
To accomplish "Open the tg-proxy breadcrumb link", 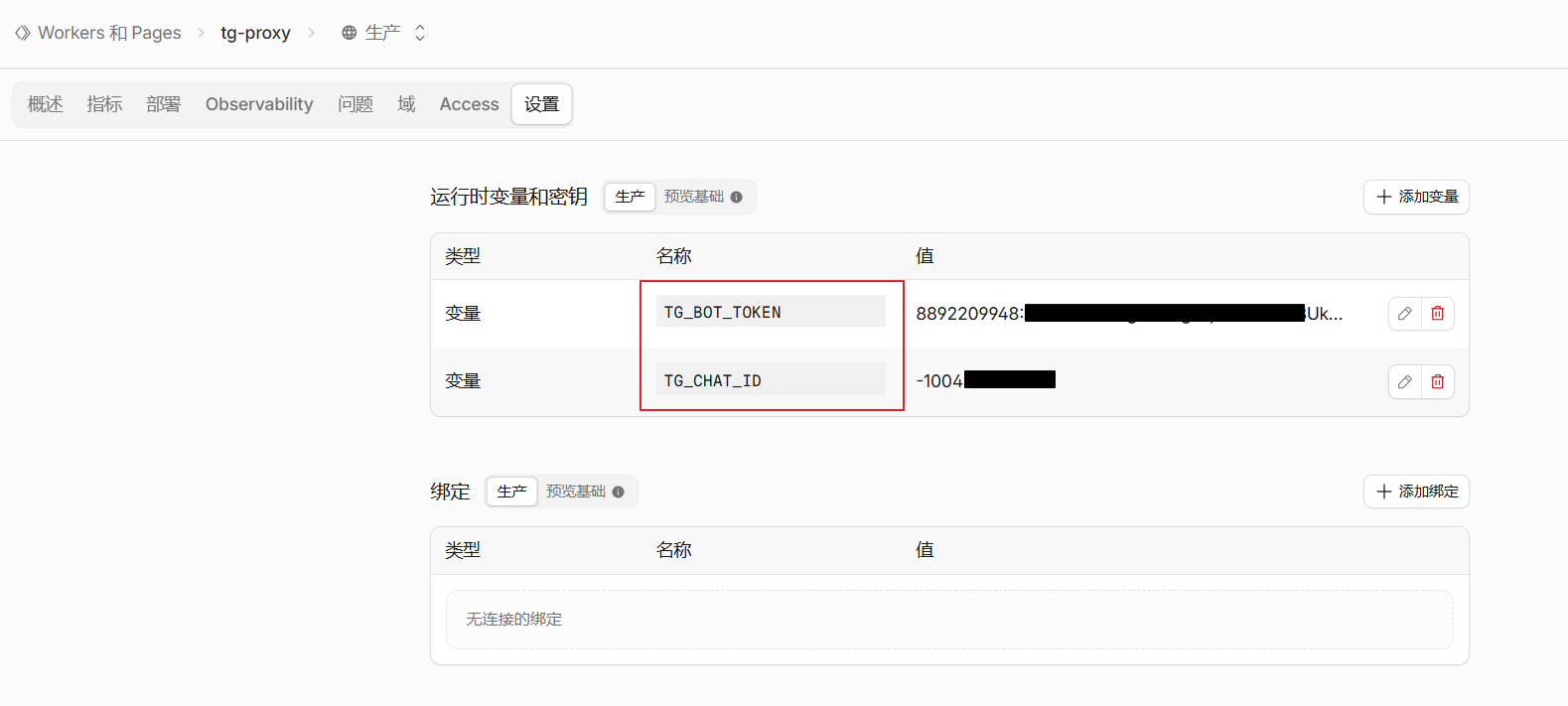I will pyautogui.click(x=255, y=33).
